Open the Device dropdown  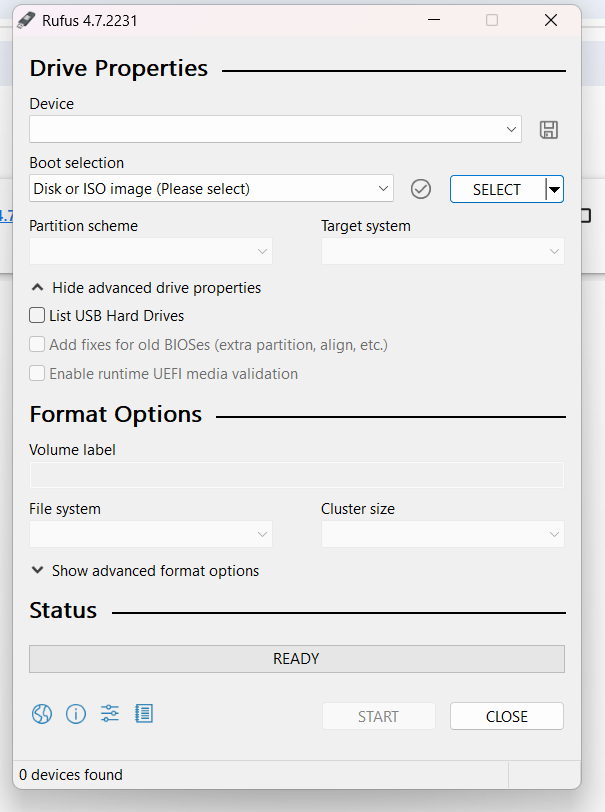coord(275,129)
